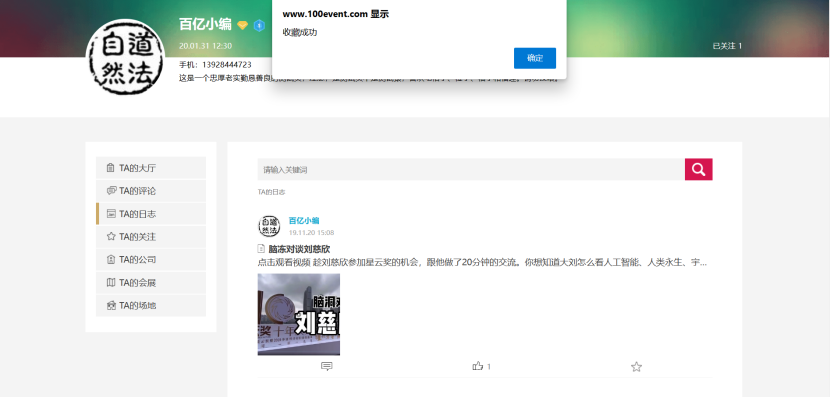Like the post with thumbs-up icon
Image resolution: width=830 pixels, height=398 pixels.
tap(478, 366)
